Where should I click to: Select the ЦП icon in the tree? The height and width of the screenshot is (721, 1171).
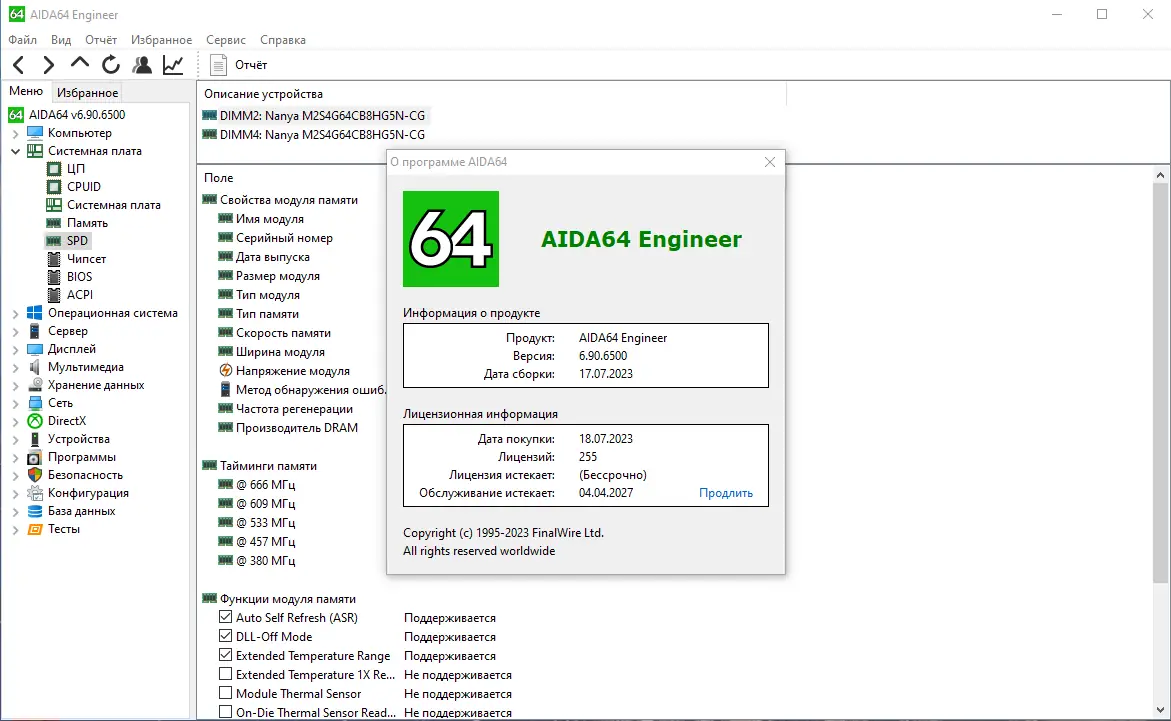coord(54,169)
